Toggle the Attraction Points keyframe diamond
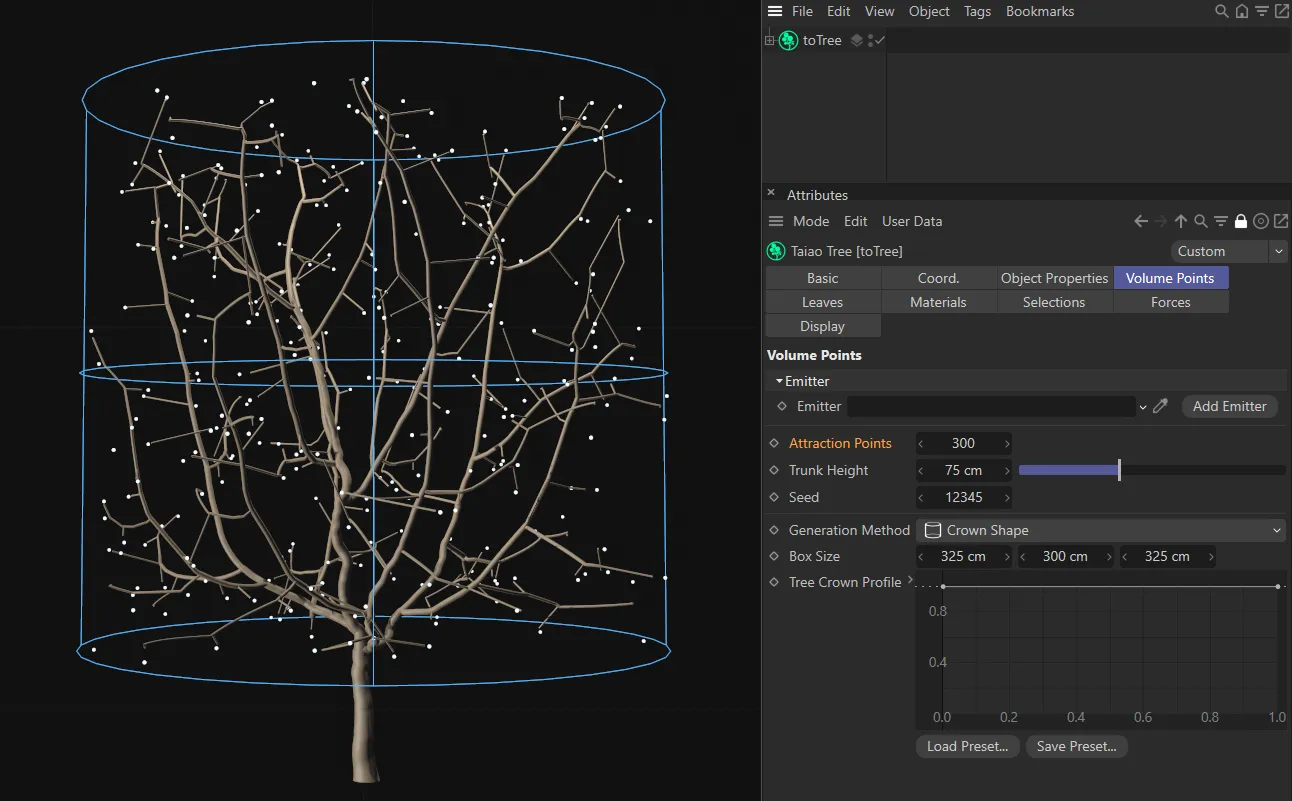1292x801 pixels. tap(774, 443)
